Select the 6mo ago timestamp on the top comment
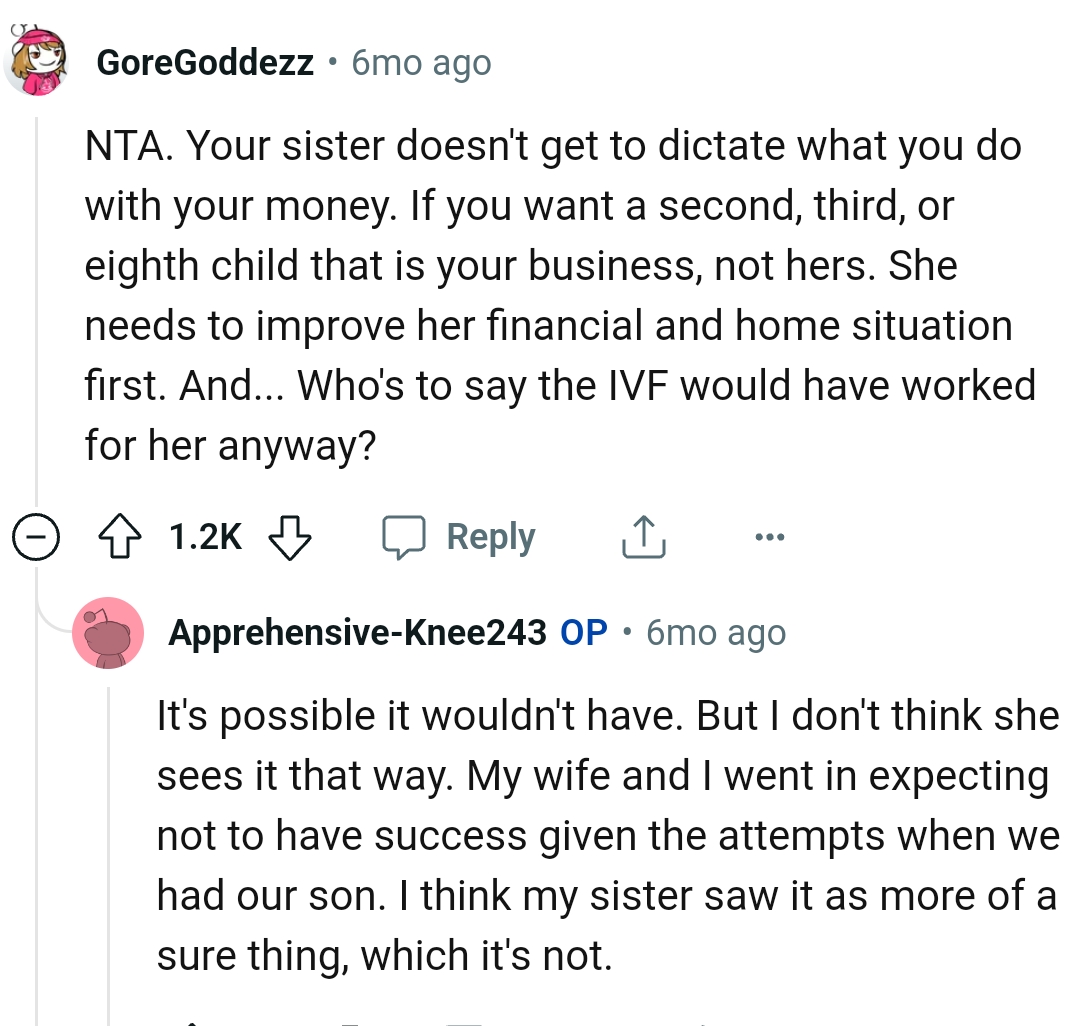1080x1026 pixels. click(x=420, y=62)
